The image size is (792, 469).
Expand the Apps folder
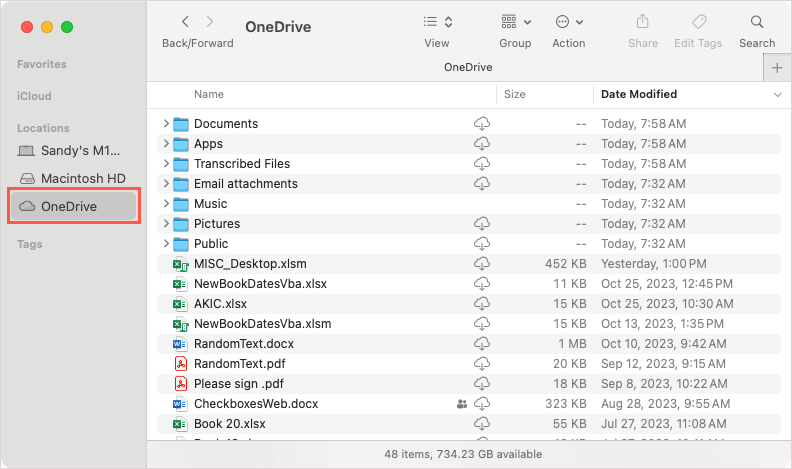click(x=166, y=143)
